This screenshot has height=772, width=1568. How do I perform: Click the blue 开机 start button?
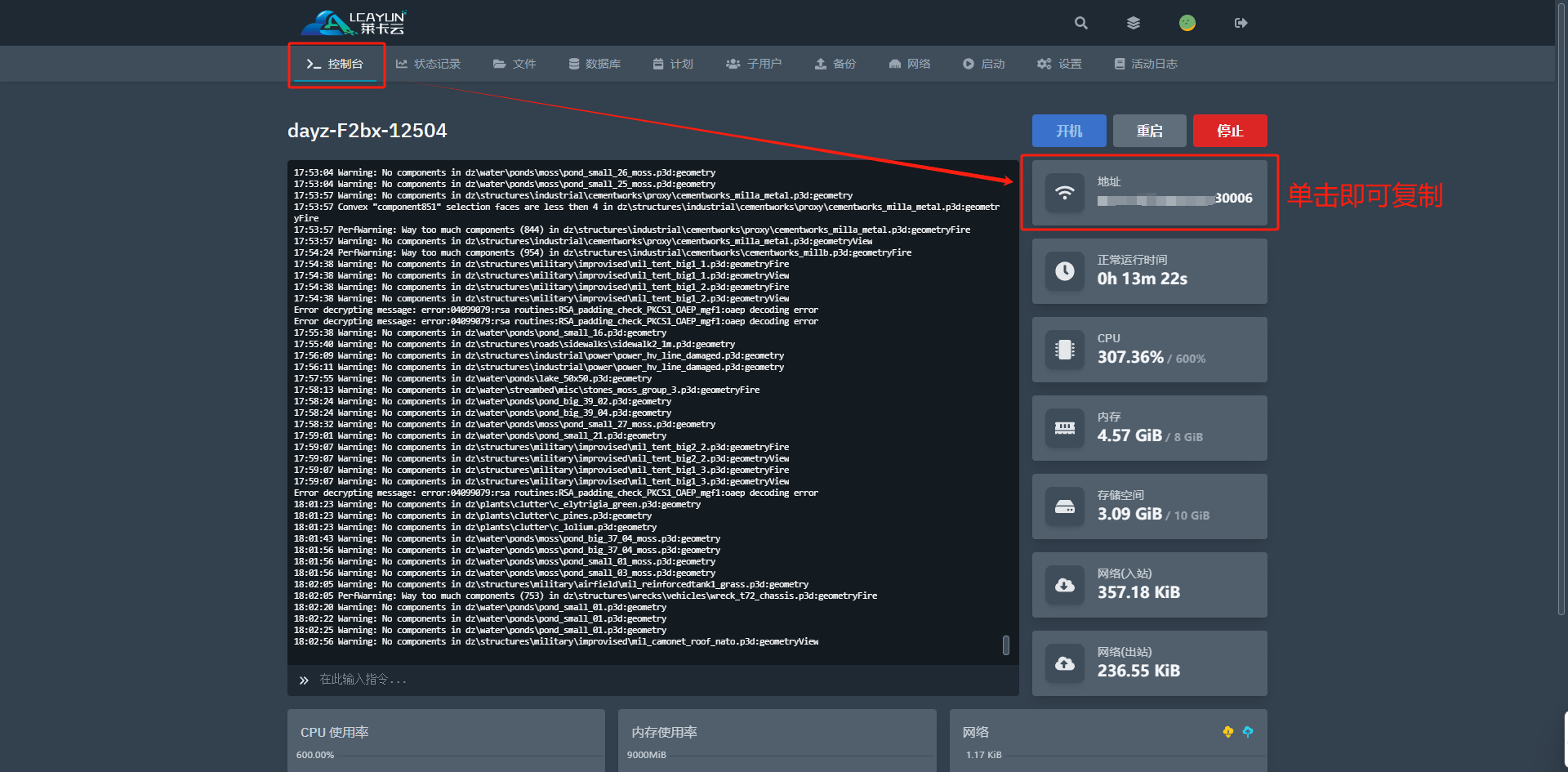pos(1068,131)
